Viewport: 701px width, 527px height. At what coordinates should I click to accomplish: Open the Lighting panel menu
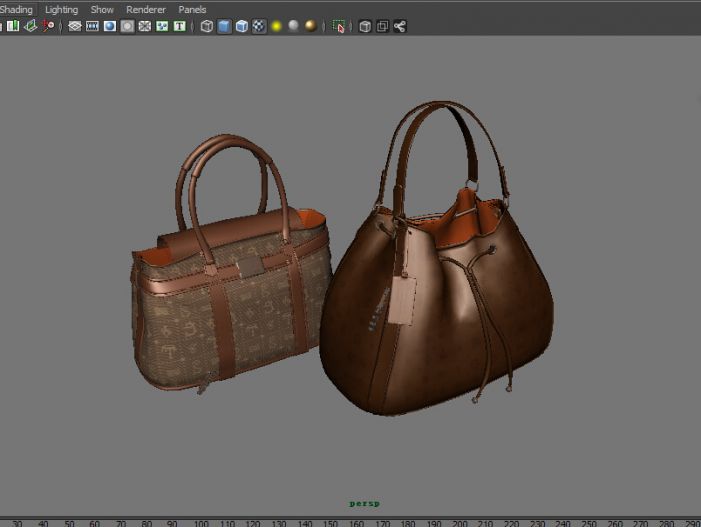[x=61, y=9]
